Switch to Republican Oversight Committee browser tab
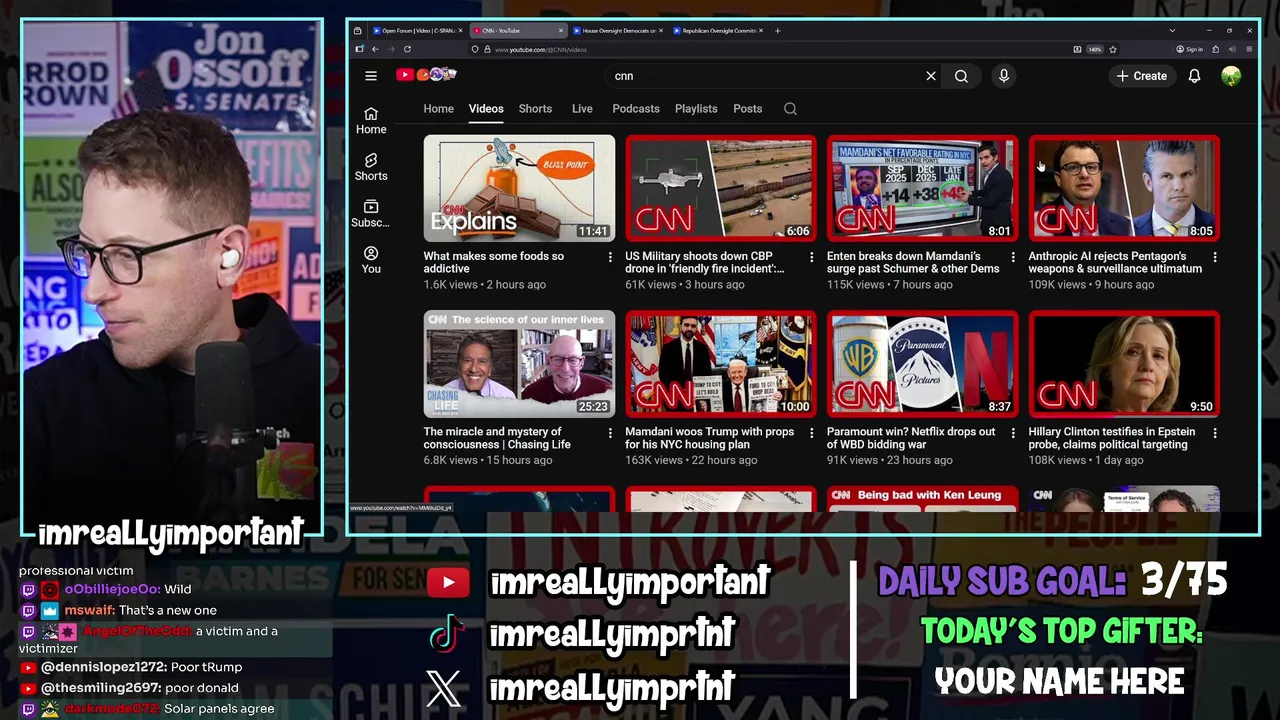This screenshot has height=720, width=1280. (x=716, y=31)
